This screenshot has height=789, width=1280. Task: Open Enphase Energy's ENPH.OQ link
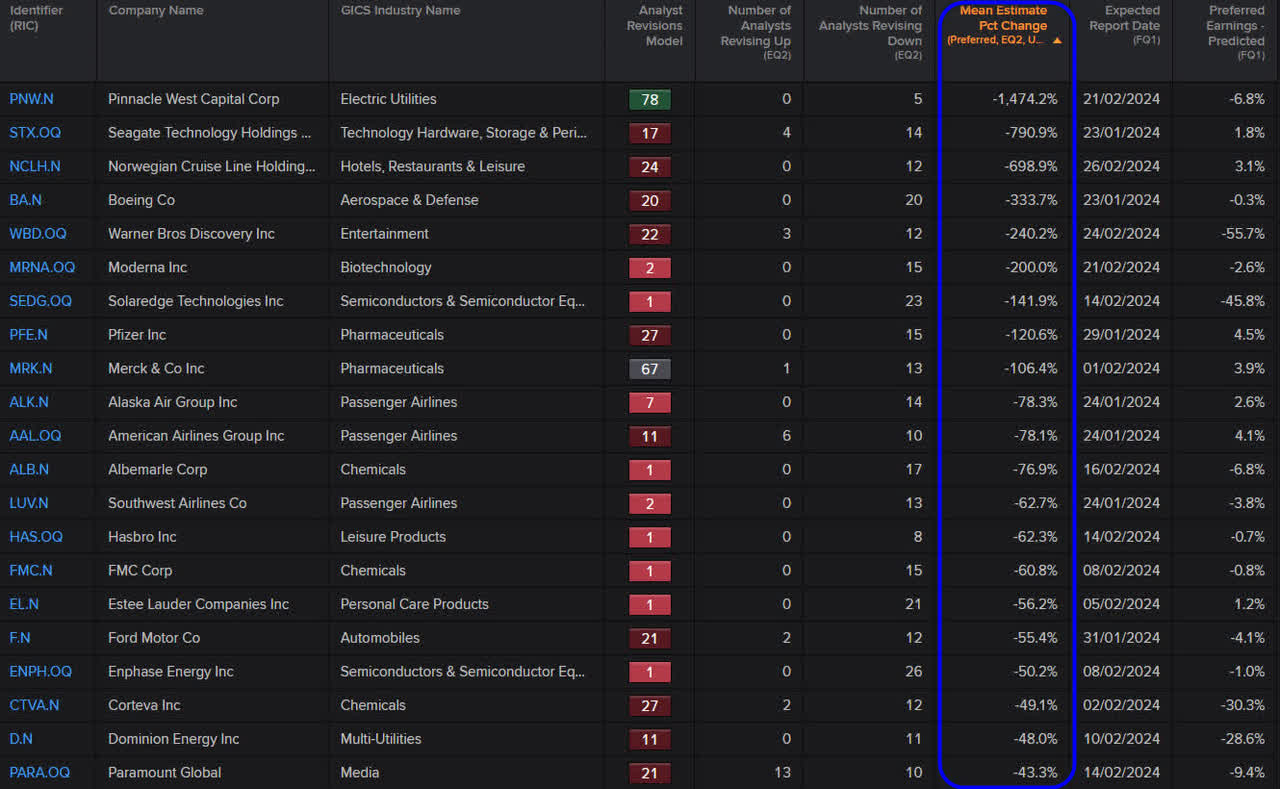40,671
